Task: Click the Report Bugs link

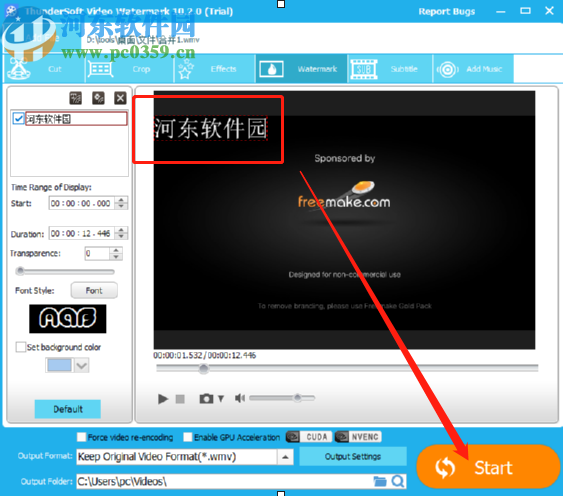Action: (x=446, y=11)
